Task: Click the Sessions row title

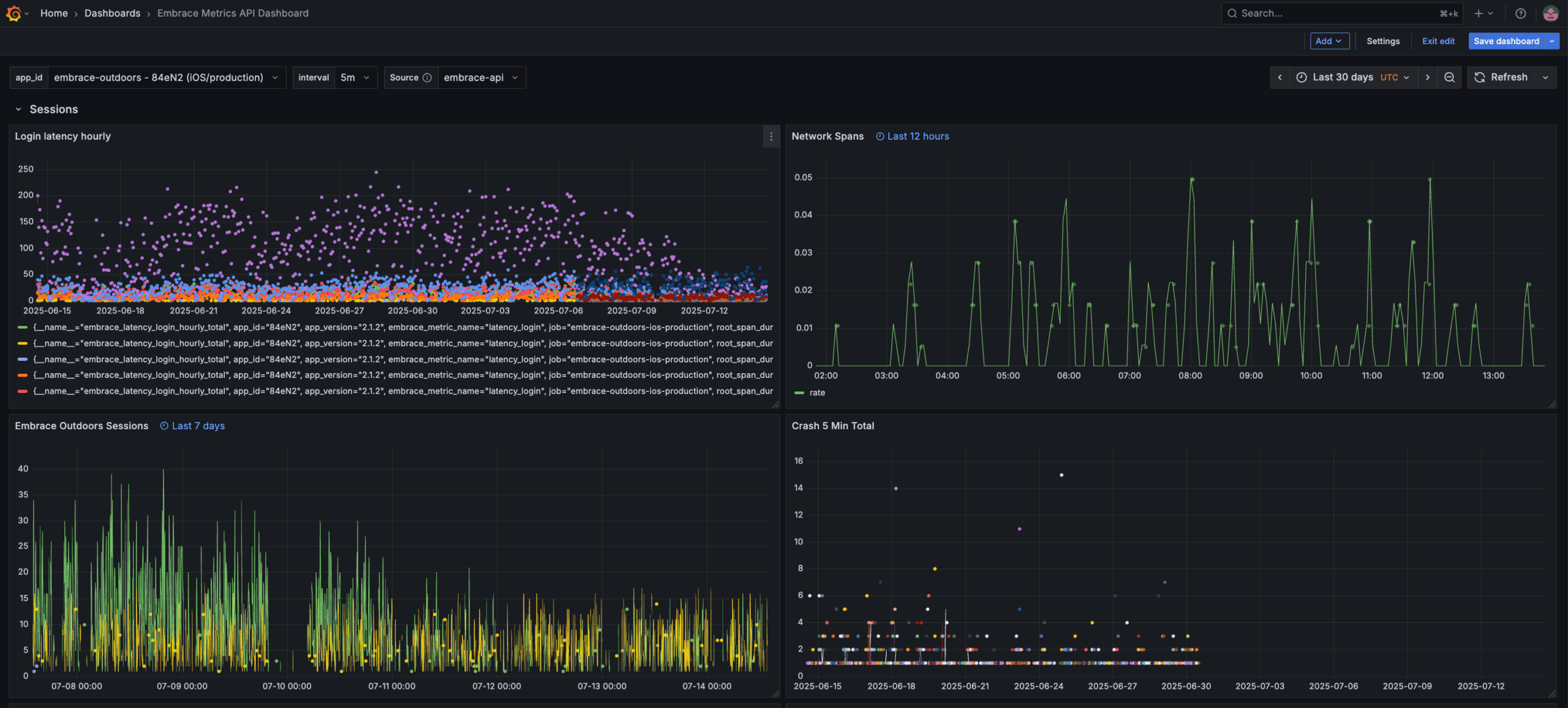Action: click(x=54, y=109)
